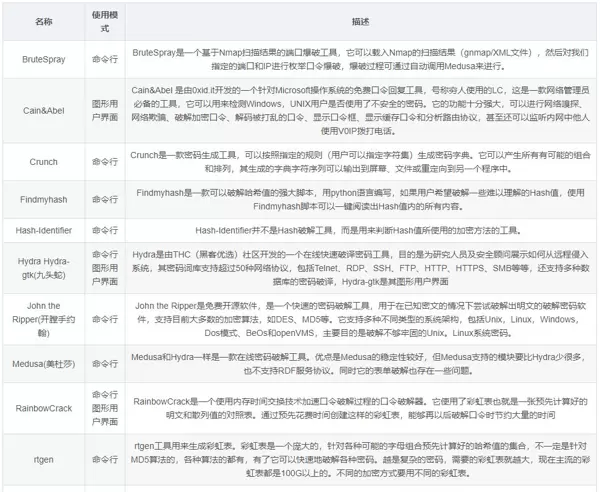Image resolution: width=600 pixels, height=492 pixels.
Task: Click the Crunch tool name
Action: 44,162
